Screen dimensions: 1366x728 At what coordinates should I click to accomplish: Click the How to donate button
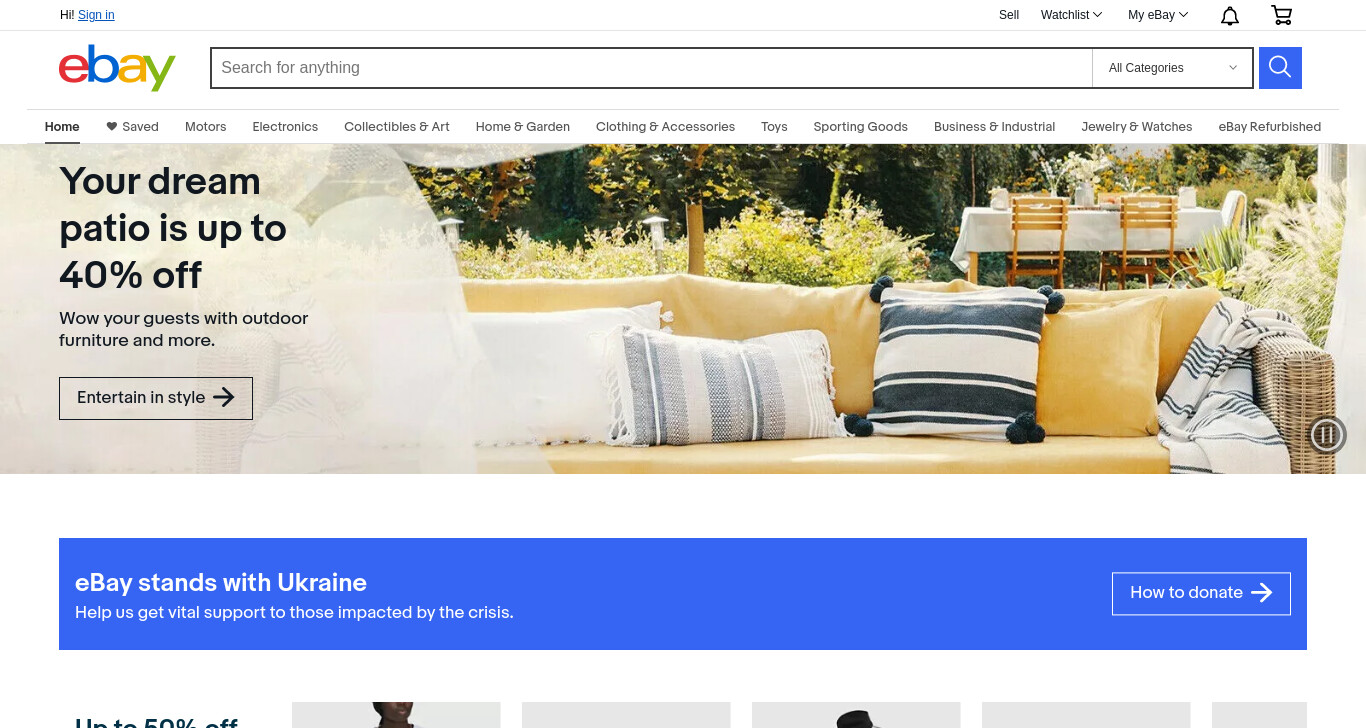1201,593
